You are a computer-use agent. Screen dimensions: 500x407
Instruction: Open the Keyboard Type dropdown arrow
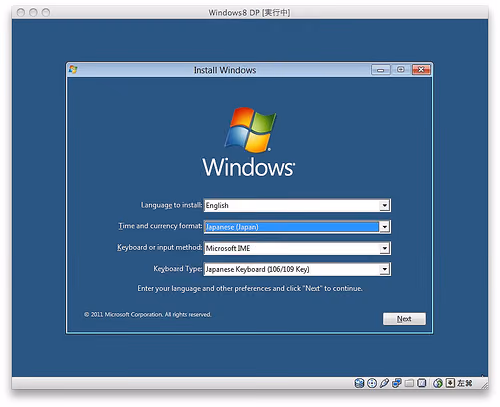[x=384, y=269]
